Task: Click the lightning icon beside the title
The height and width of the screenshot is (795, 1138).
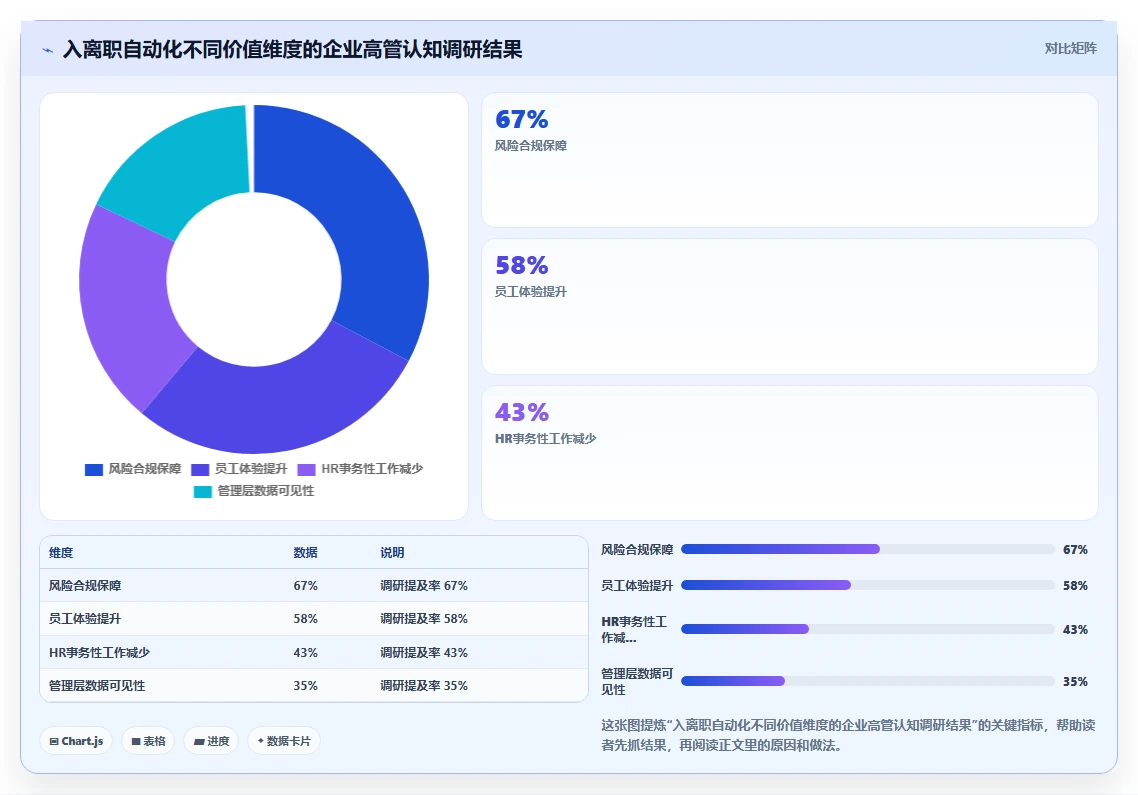Action: point(48,50)
